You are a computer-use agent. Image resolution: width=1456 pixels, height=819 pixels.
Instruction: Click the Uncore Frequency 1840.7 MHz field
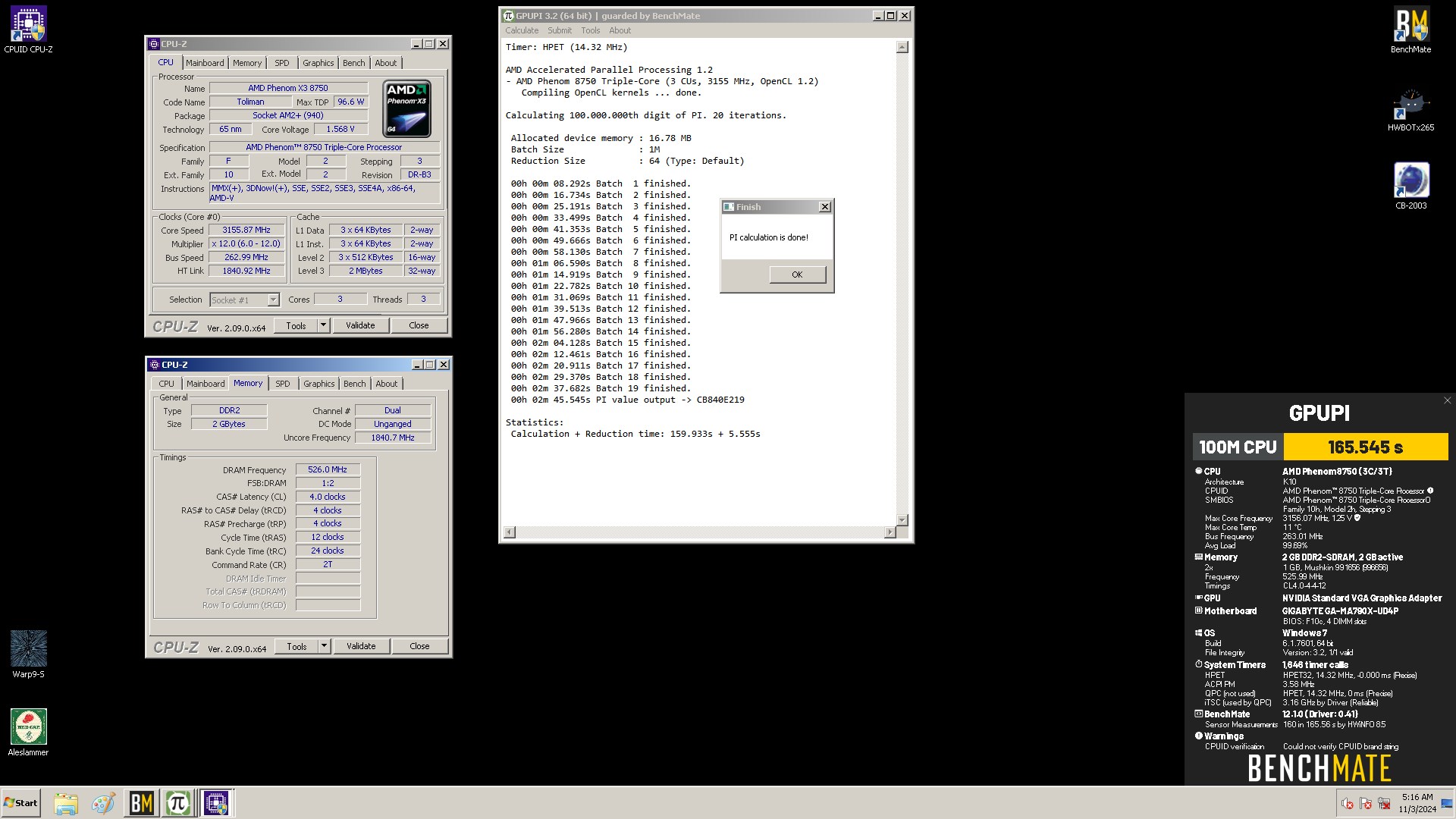(393, 438)
